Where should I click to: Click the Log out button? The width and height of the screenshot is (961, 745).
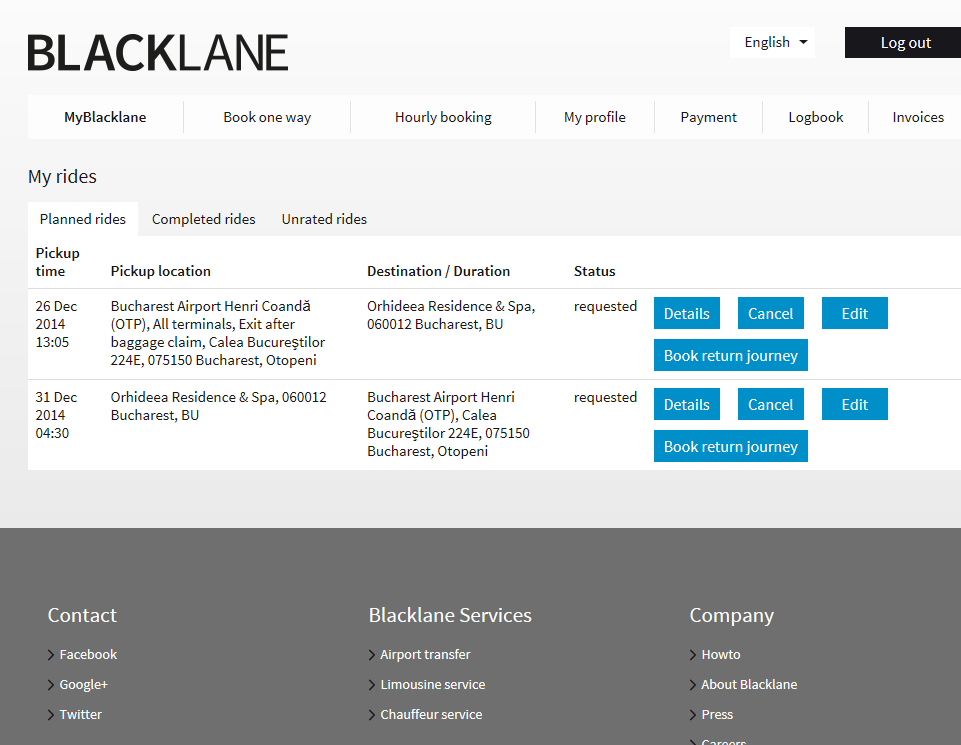point(903,42)
